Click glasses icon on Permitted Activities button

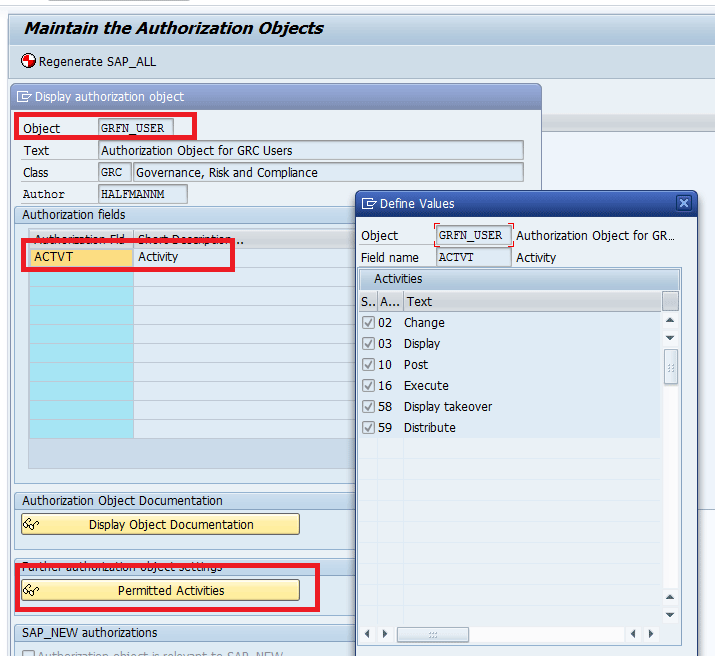coord(31,591)
